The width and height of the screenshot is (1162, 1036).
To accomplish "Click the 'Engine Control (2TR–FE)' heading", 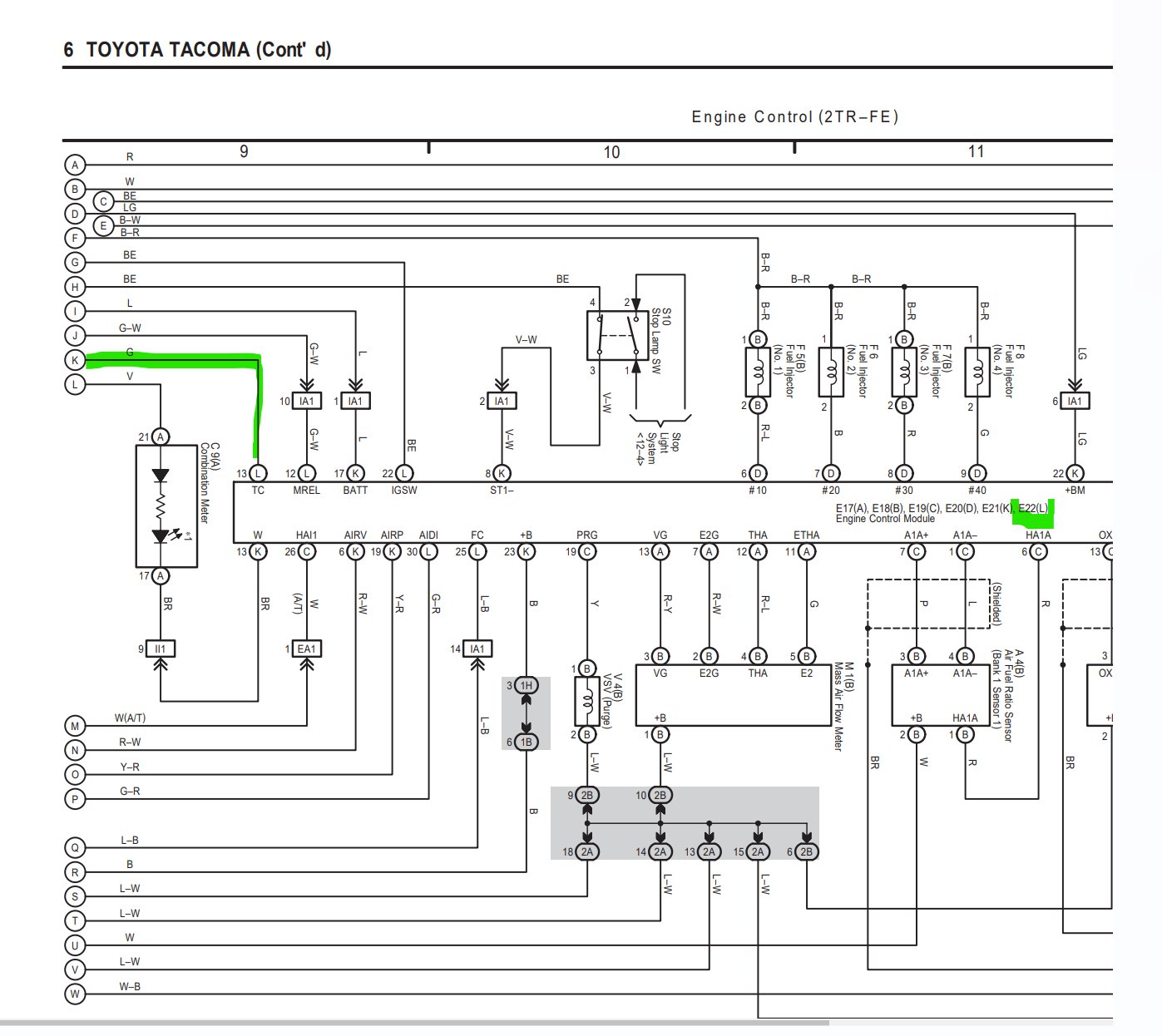I will pyautogui.click(x=795, y=117).
